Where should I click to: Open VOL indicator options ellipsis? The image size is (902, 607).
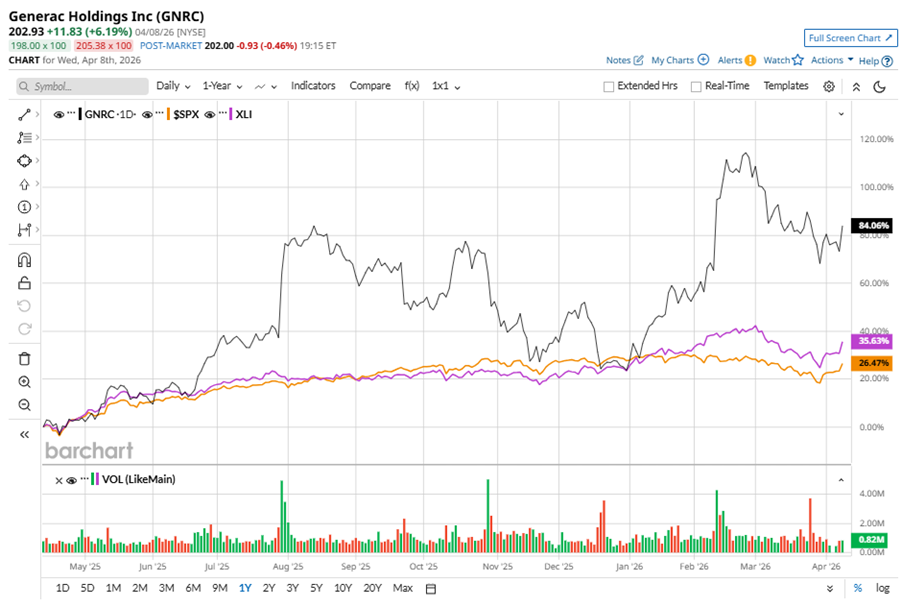point(85,478)
